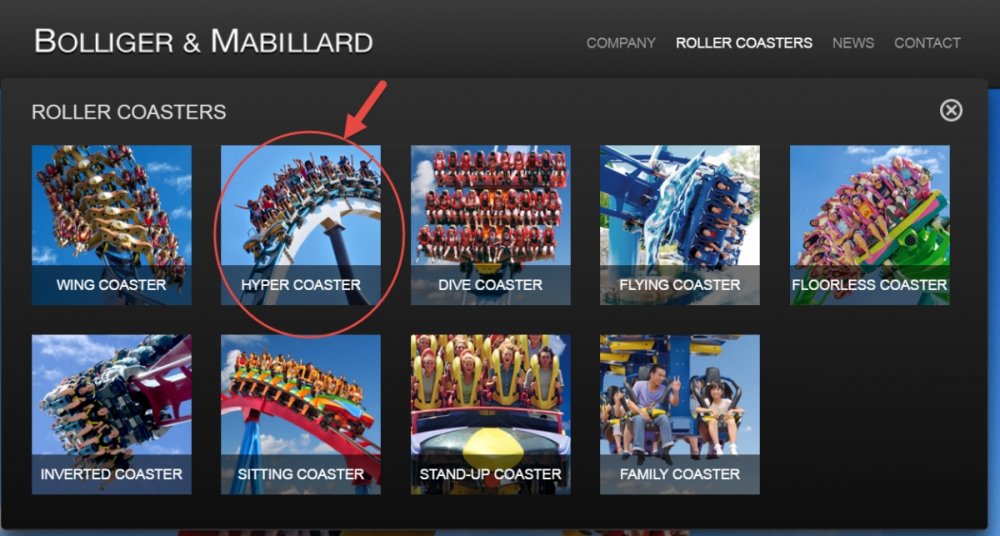The width and height of the screenshot is (1000, 536).
Task: Select the Hyper Coaster image tile
Action: click(301, 225)
